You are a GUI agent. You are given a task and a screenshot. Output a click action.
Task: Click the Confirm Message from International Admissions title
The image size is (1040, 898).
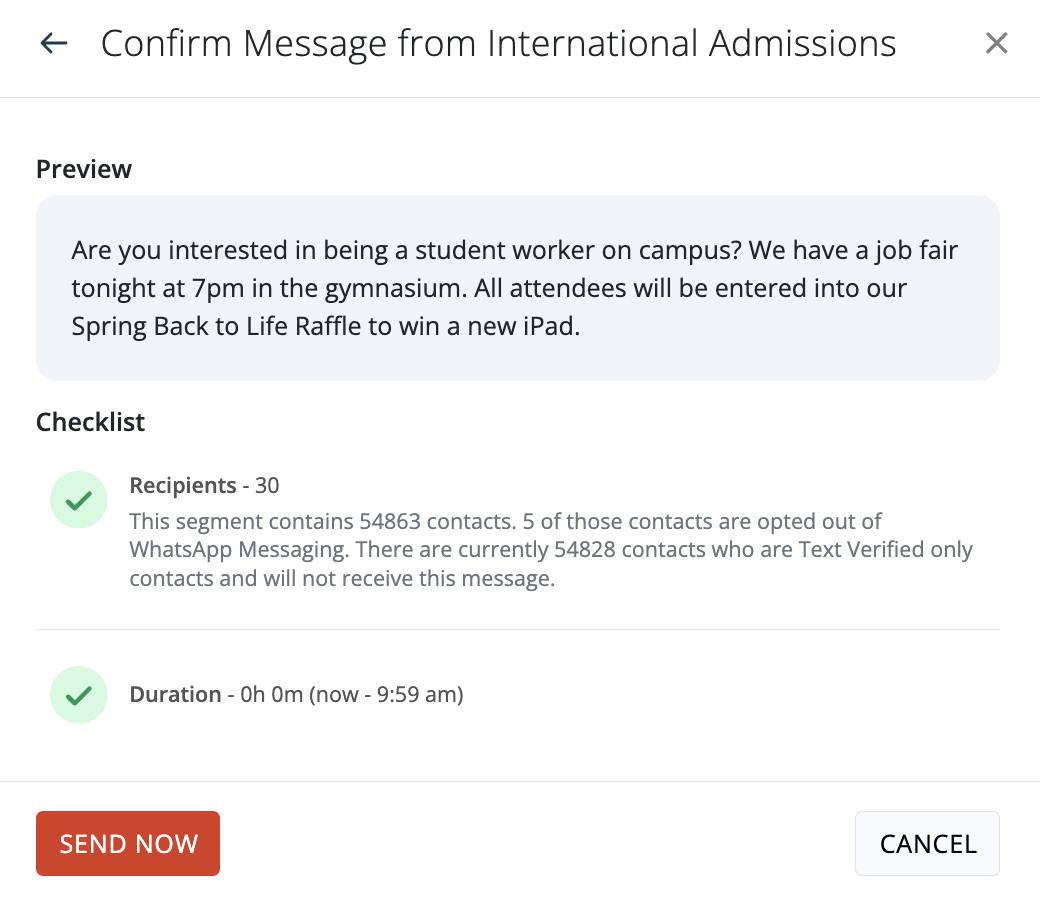pyautogui.click(x=498, y=44)
